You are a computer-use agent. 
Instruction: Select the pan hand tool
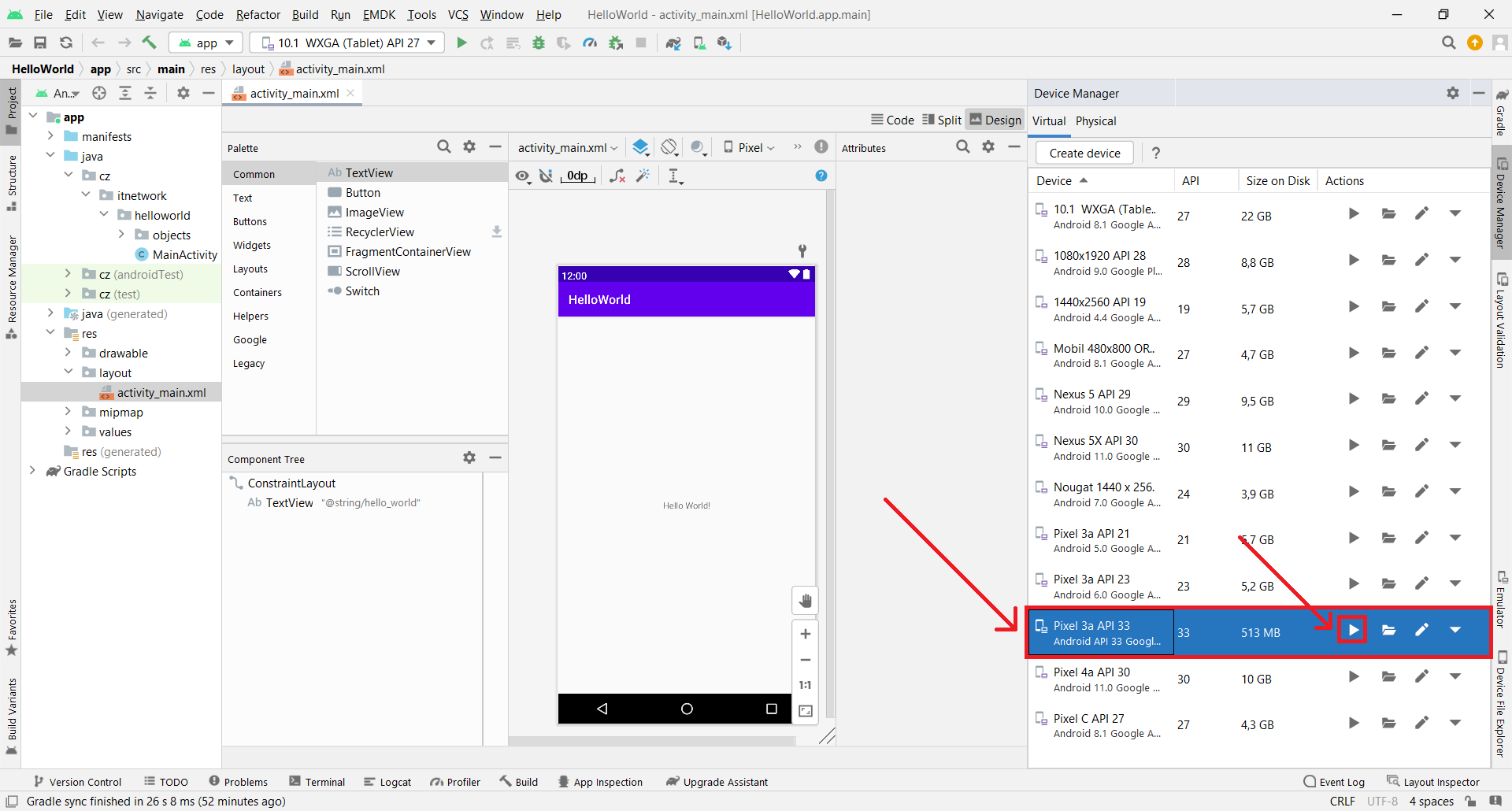click(x=805, y=602)
